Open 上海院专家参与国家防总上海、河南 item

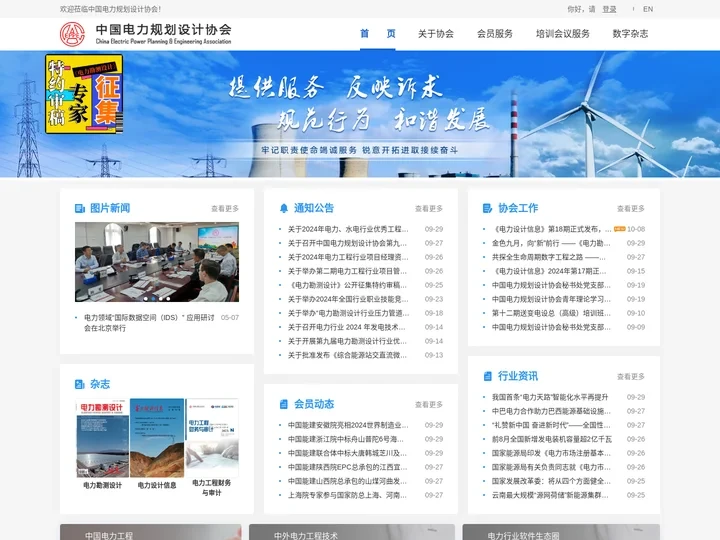click(x=347, y=495)
